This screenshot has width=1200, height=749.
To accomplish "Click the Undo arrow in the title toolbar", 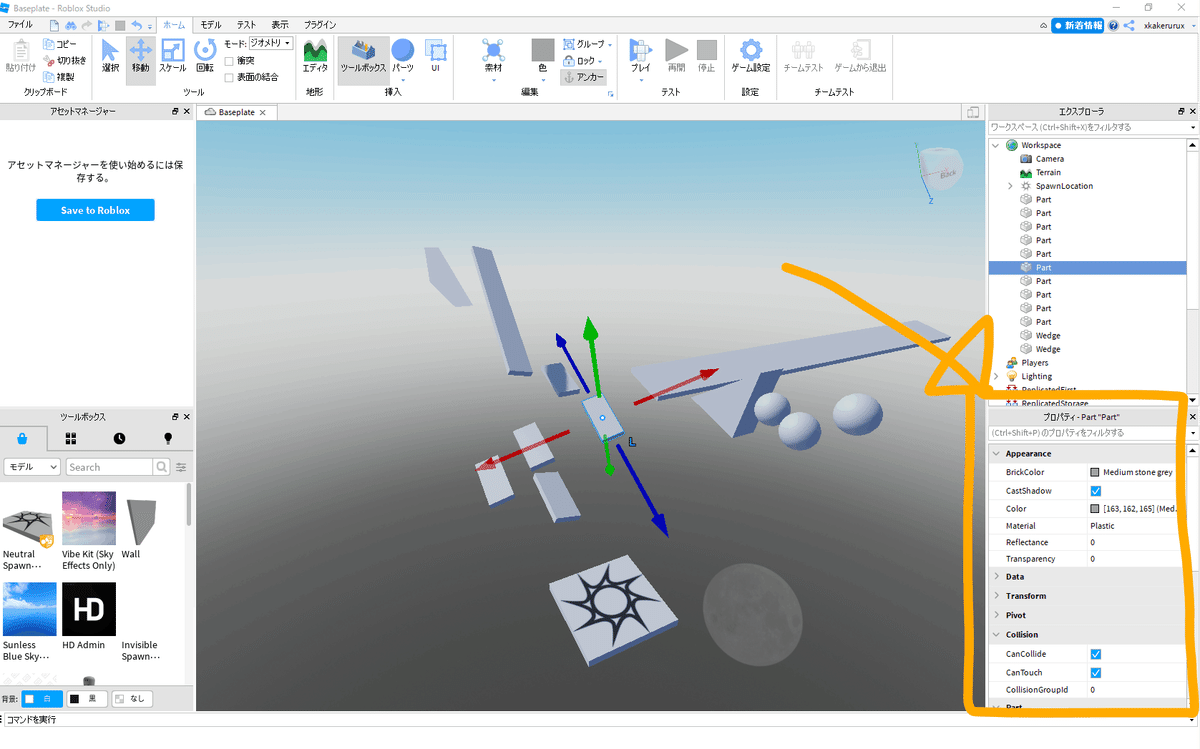I will click(136, 25).
